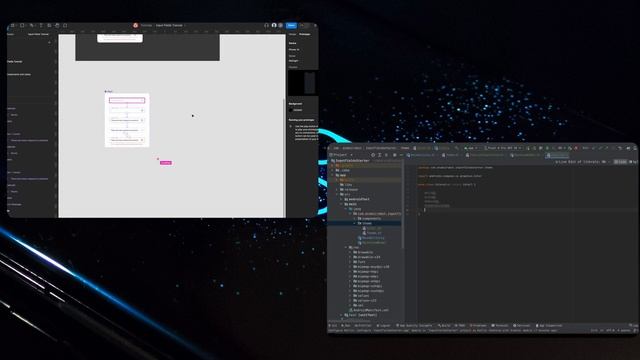
Task: Collapse the 'app' module in project tree
Action: (x=333, y=175)
